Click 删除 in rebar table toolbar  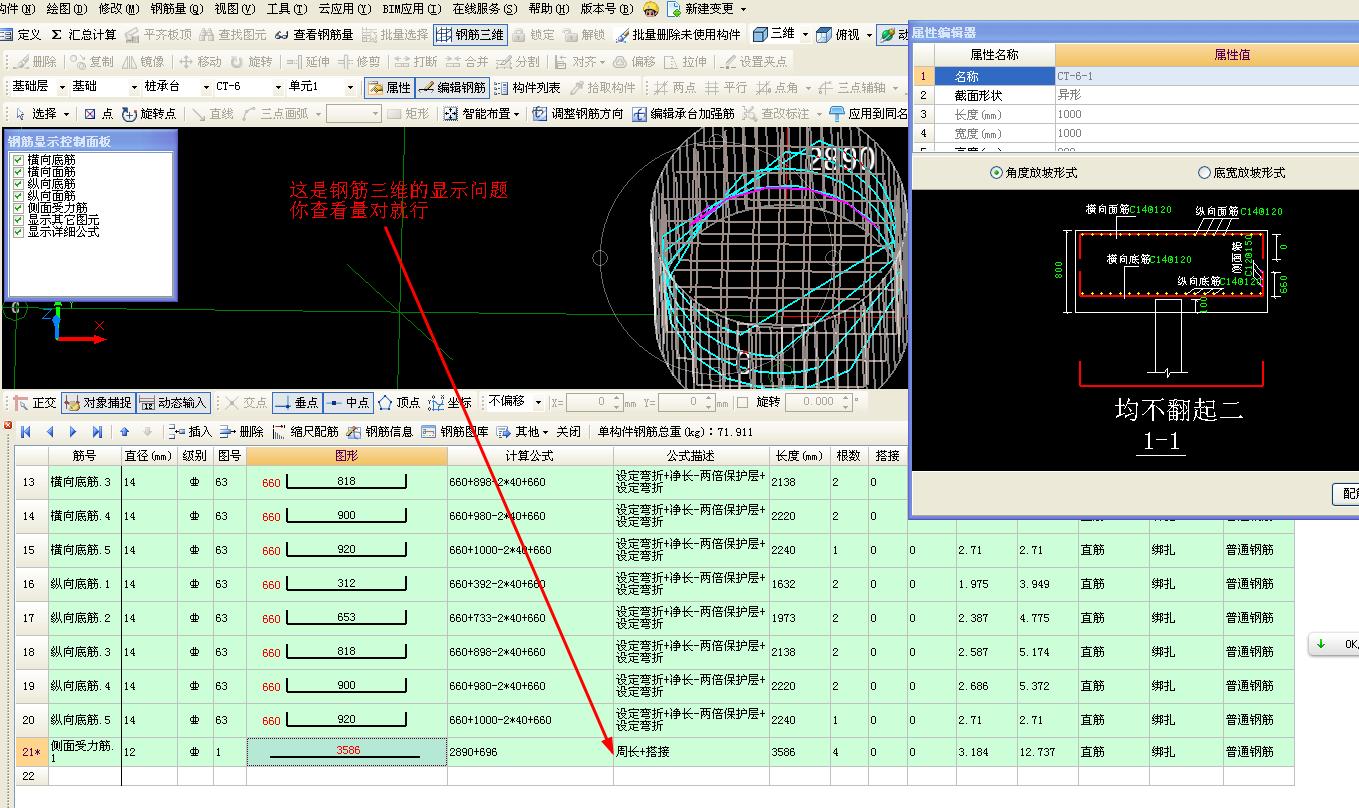click(x=241, y=432)
